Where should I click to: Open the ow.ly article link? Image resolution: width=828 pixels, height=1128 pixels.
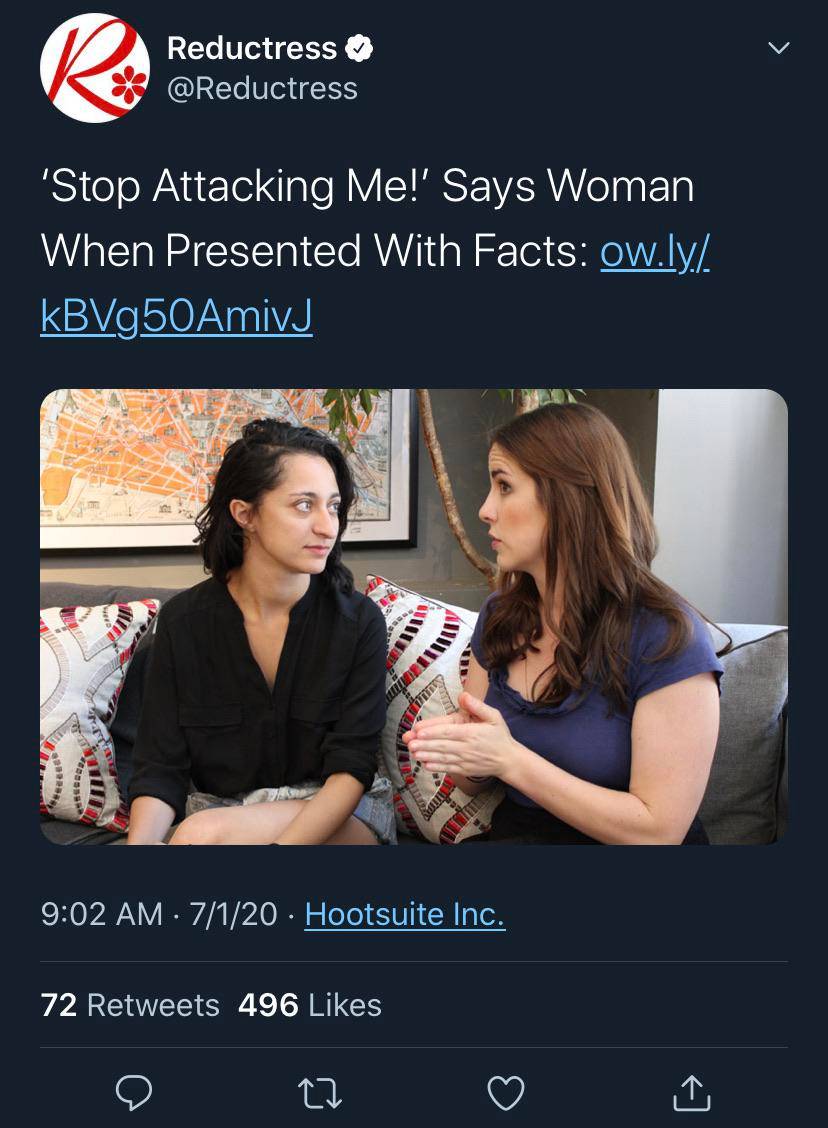coord(654,252)
